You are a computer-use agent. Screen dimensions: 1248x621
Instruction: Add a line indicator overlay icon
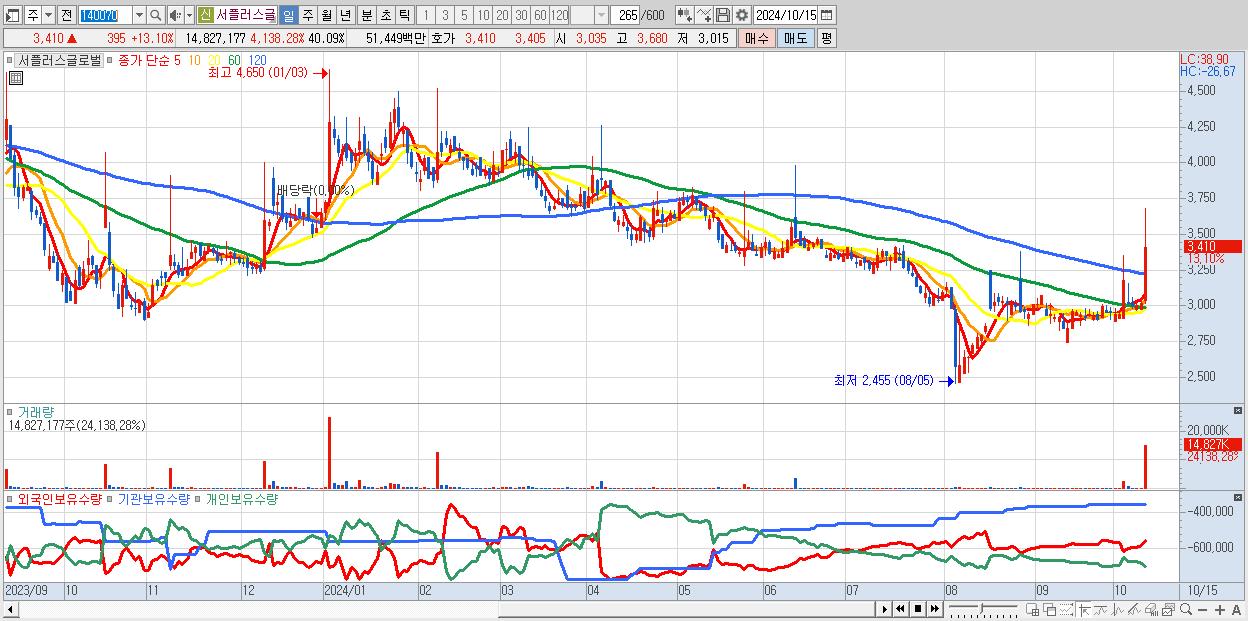tap(704, 15)
